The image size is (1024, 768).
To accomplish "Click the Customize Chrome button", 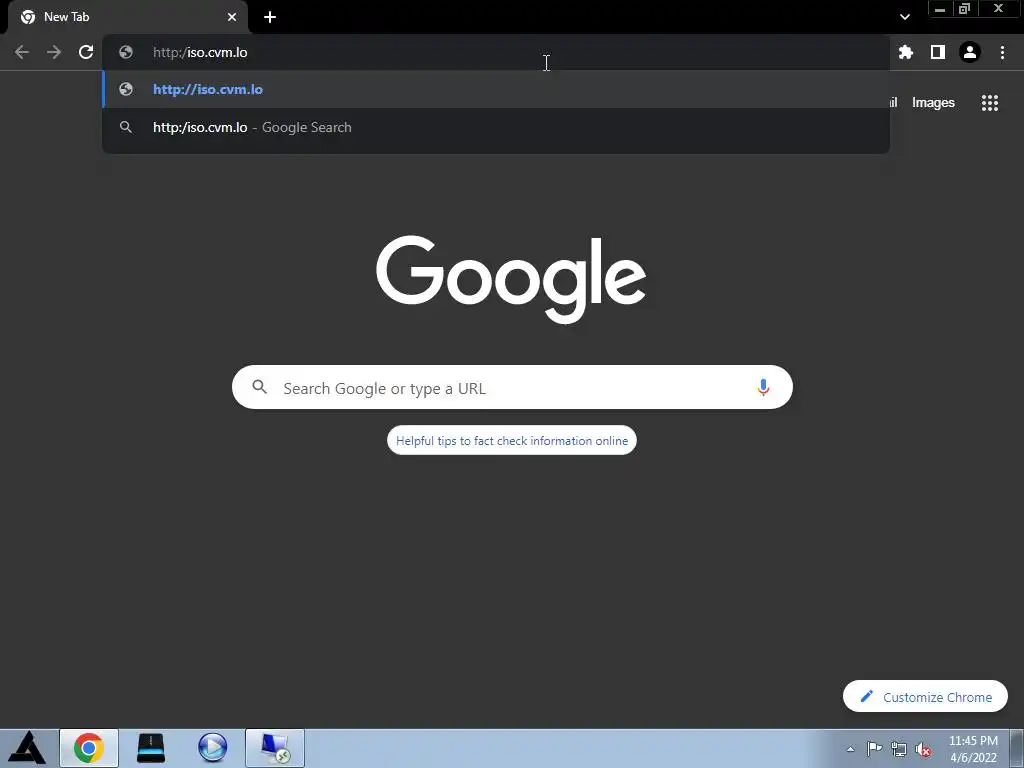I will (x=925, y=697).
